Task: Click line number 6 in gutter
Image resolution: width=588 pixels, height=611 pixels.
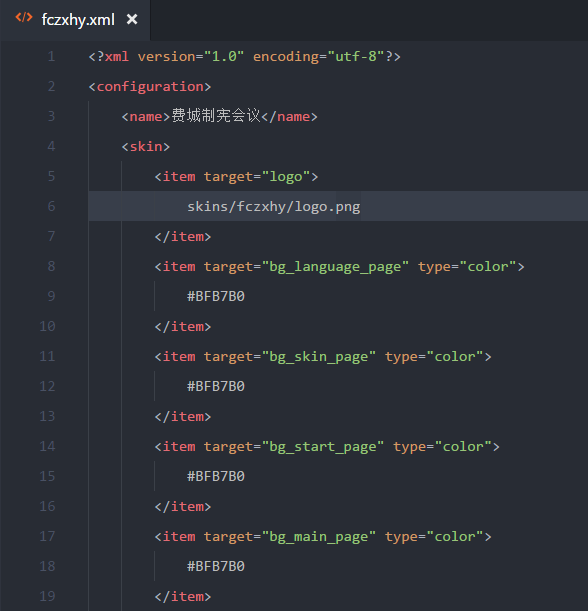Action: point(51,207)
